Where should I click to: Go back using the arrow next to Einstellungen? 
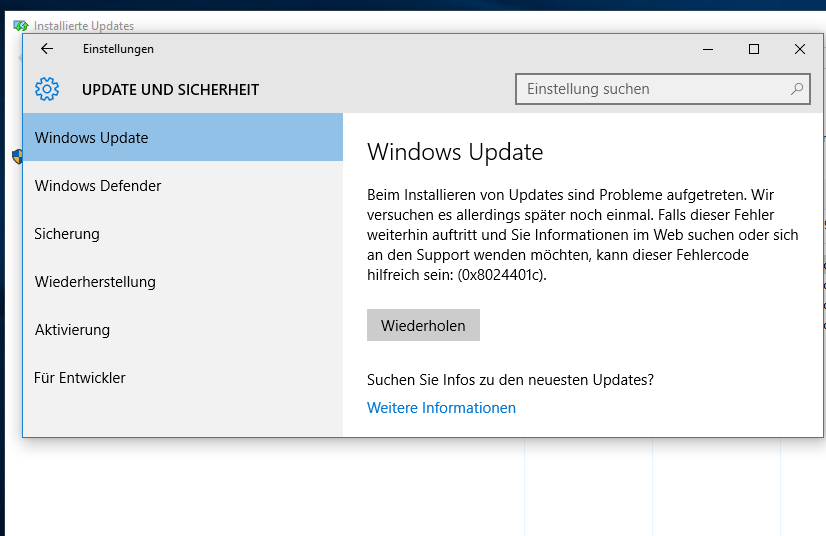point(47,49)
